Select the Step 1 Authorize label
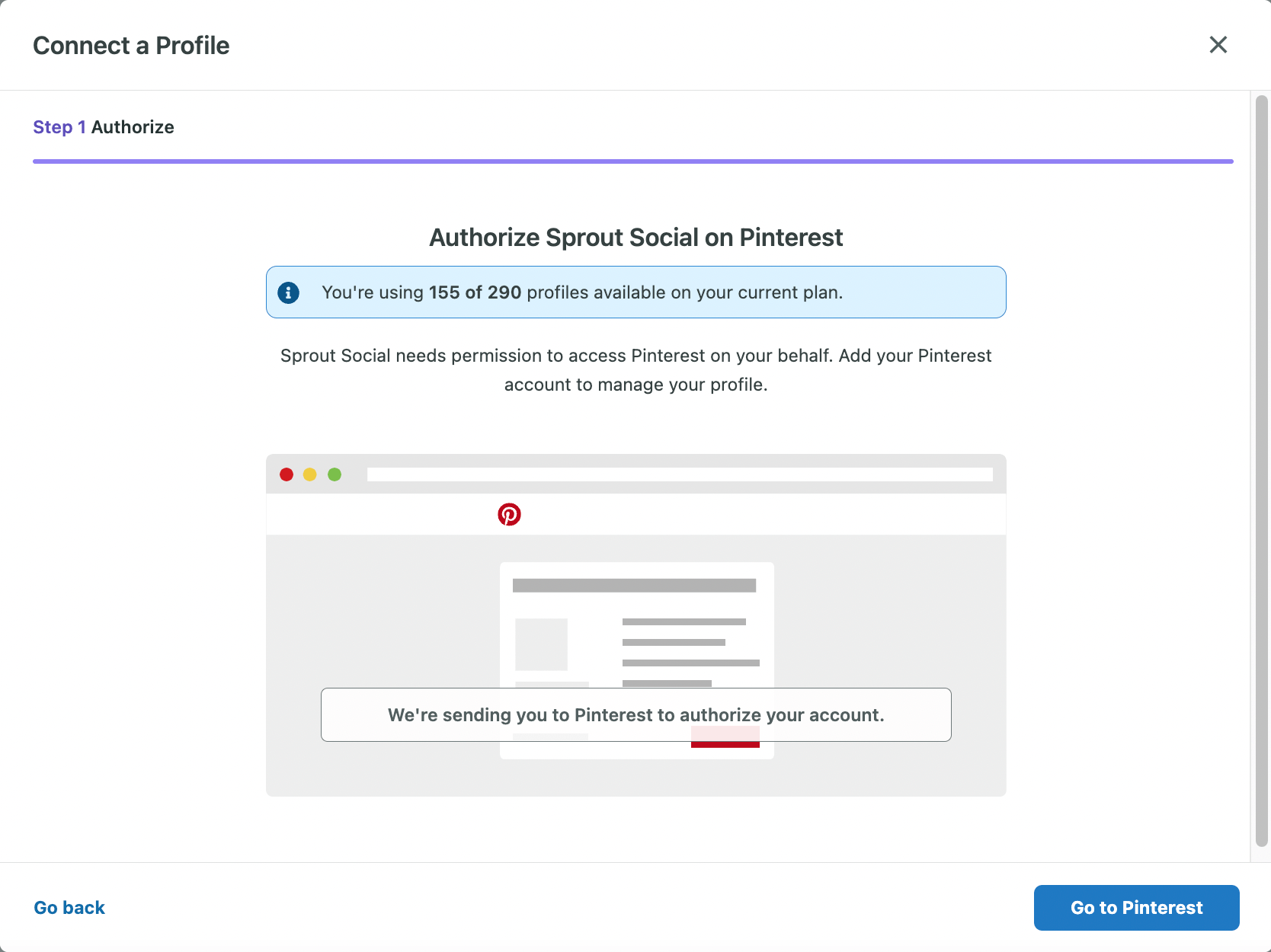Viewport: 1271px width, 952px height. (104, 127)
